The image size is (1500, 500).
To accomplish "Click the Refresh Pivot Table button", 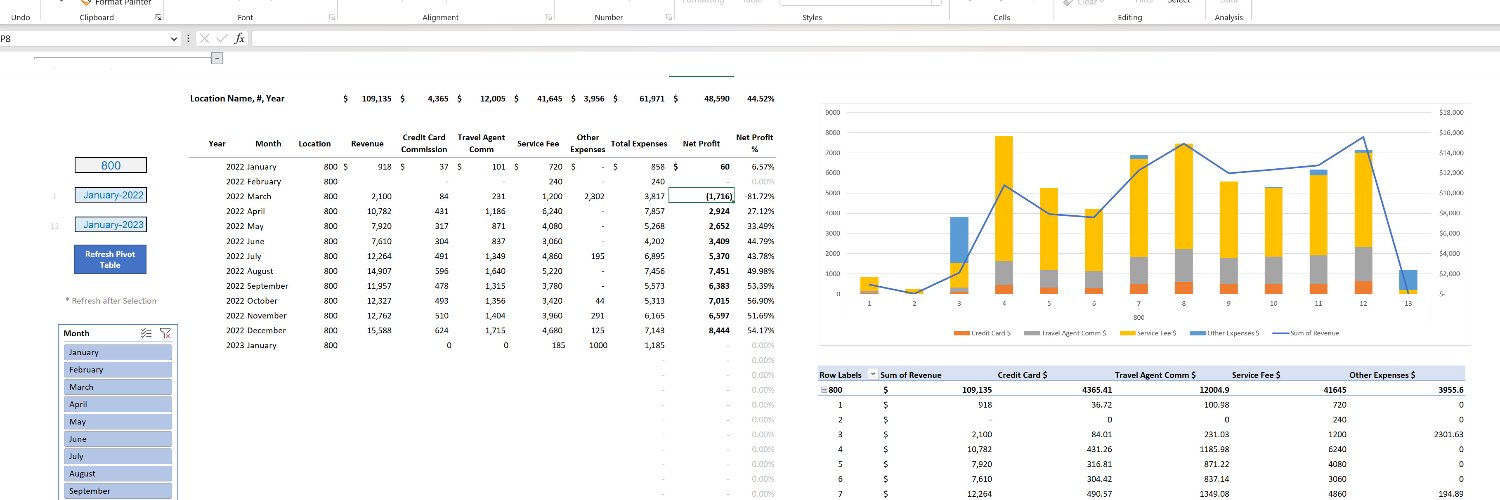I will (x=110, y=260).
